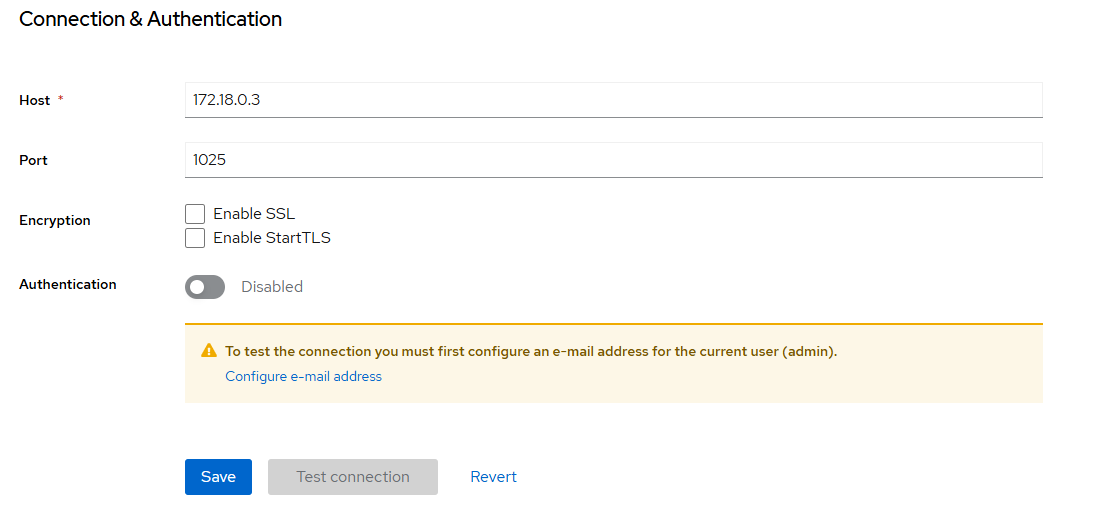
Task: Click the "Enable StartTLS" label text
Action: [x=272, y=238]
